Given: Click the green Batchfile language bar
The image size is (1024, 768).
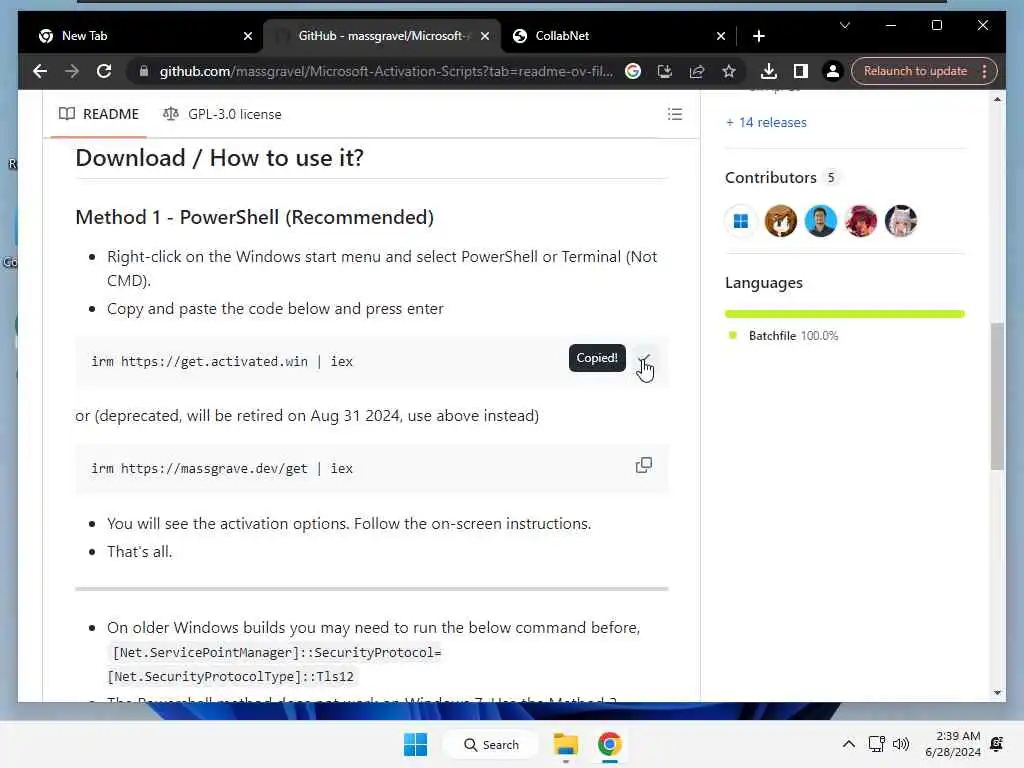Looking at the screenshot, I should 844,314.
